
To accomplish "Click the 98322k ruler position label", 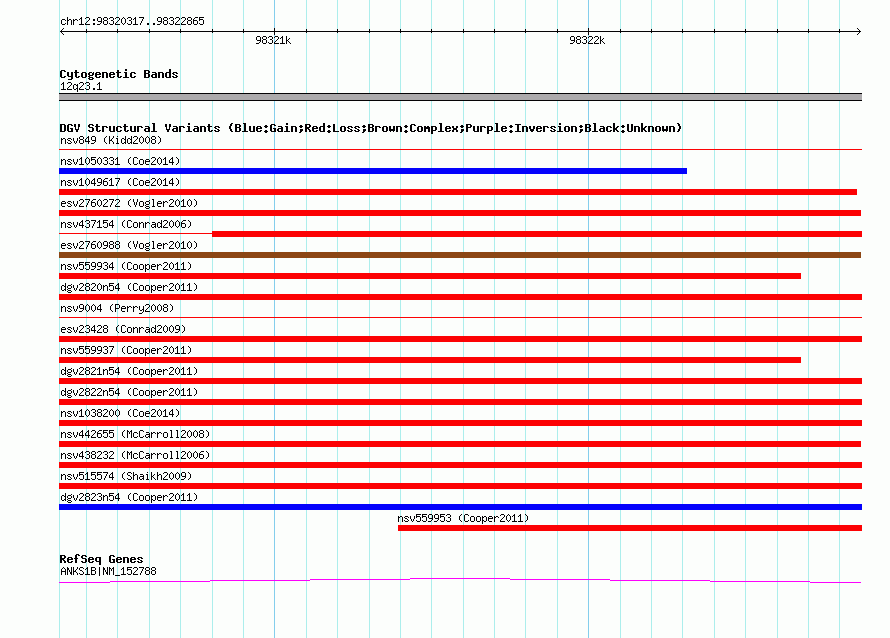I will pos(587,40).
